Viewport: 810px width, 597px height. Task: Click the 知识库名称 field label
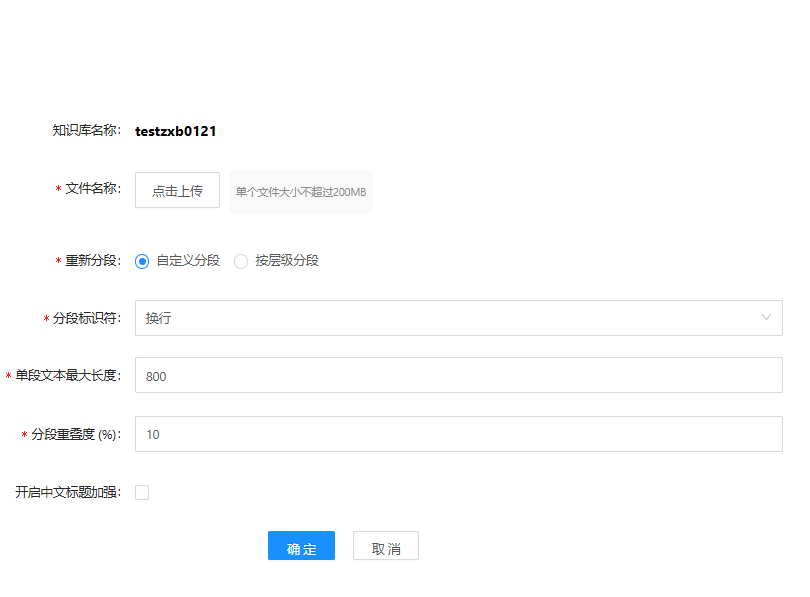tap(86, 131)
